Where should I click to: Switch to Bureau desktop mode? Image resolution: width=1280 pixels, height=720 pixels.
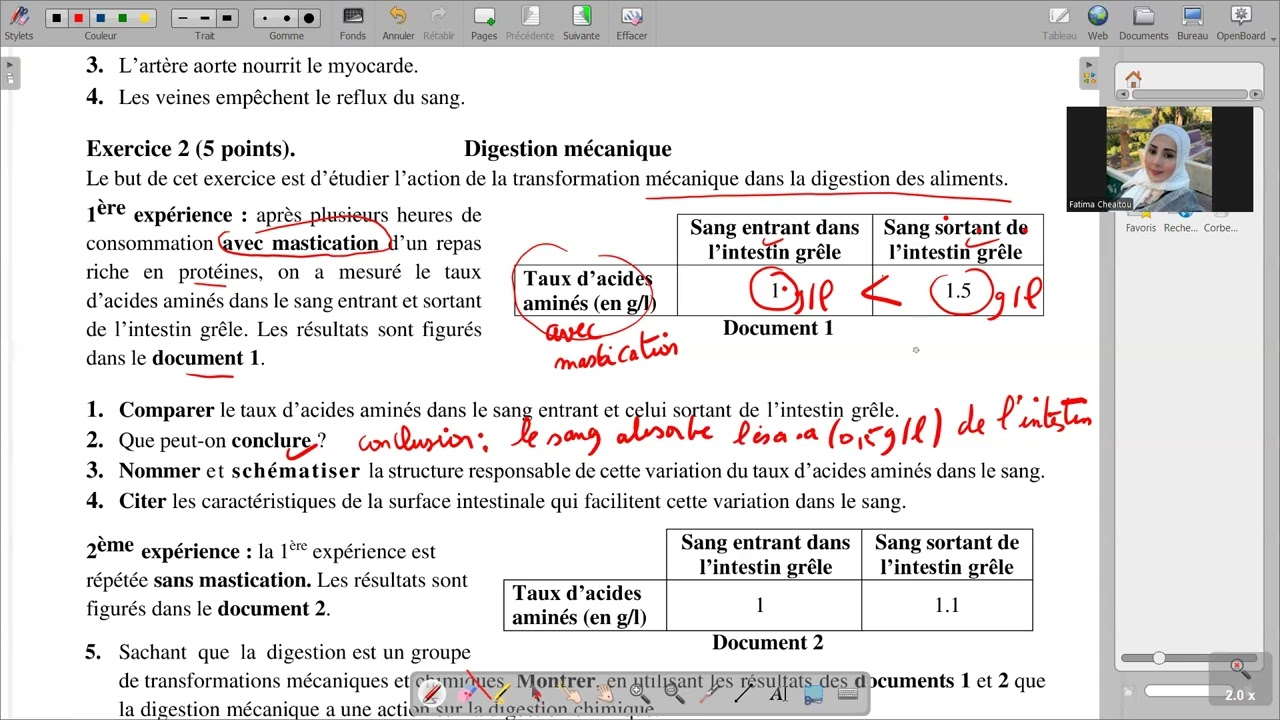(1192, 23)
